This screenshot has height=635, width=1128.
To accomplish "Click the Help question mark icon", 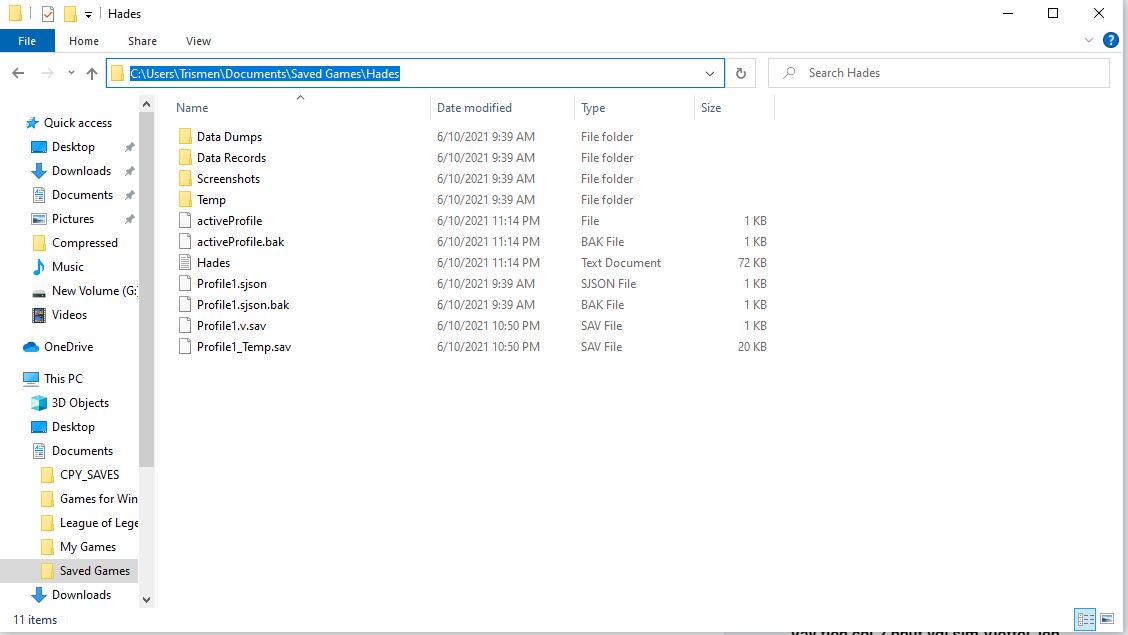I will coord(1110,41).
